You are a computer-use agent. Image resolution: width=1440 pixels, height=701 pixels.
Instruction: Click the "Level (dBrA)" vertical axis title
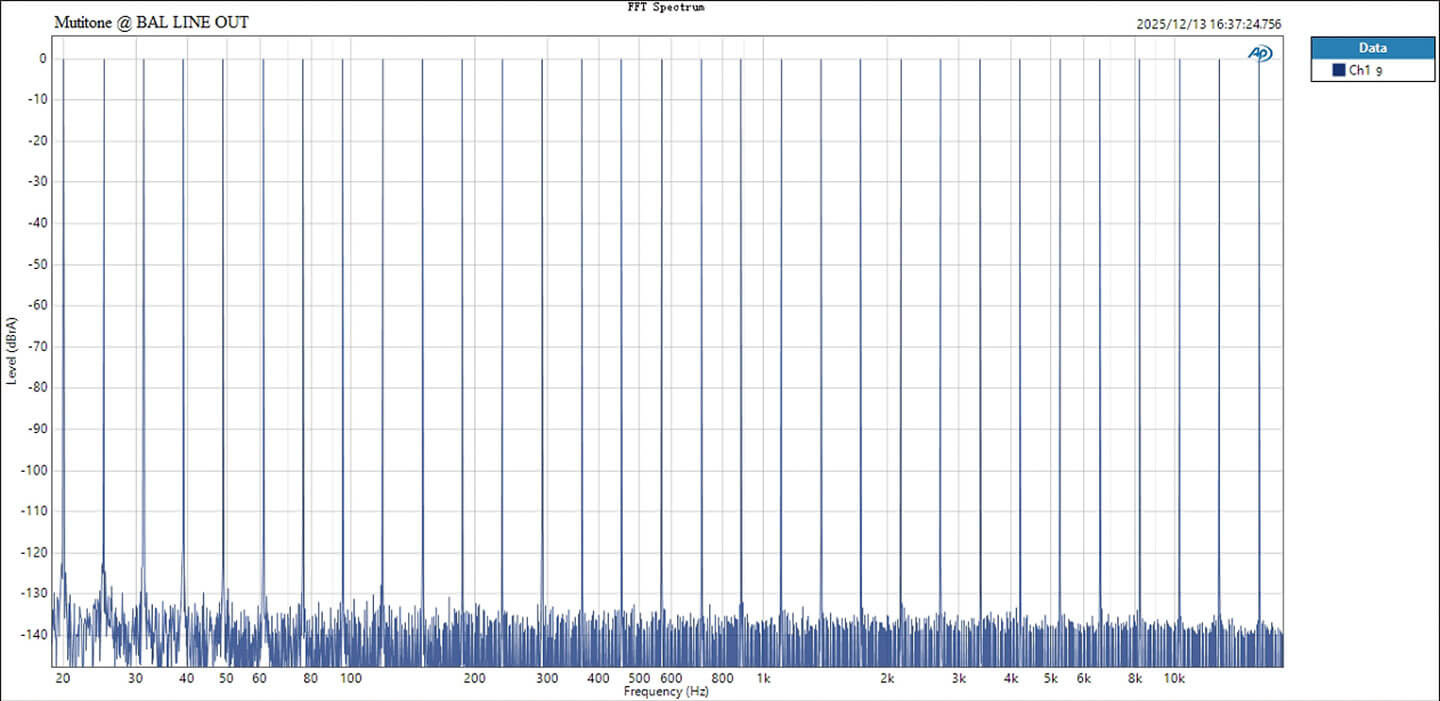point(11,350)
